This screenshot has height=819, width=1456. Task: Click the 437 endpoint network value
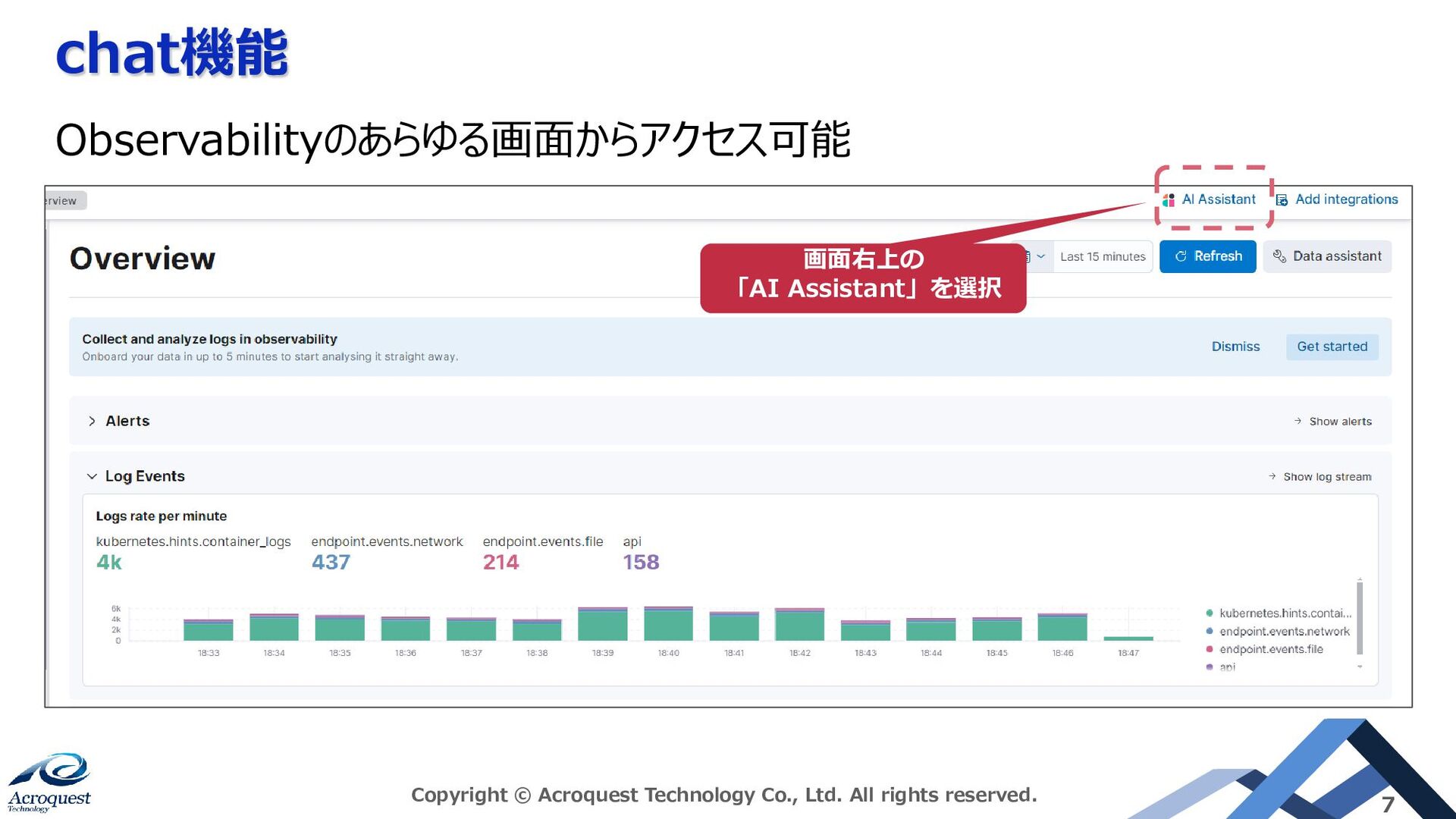click(x=331, y=562)
